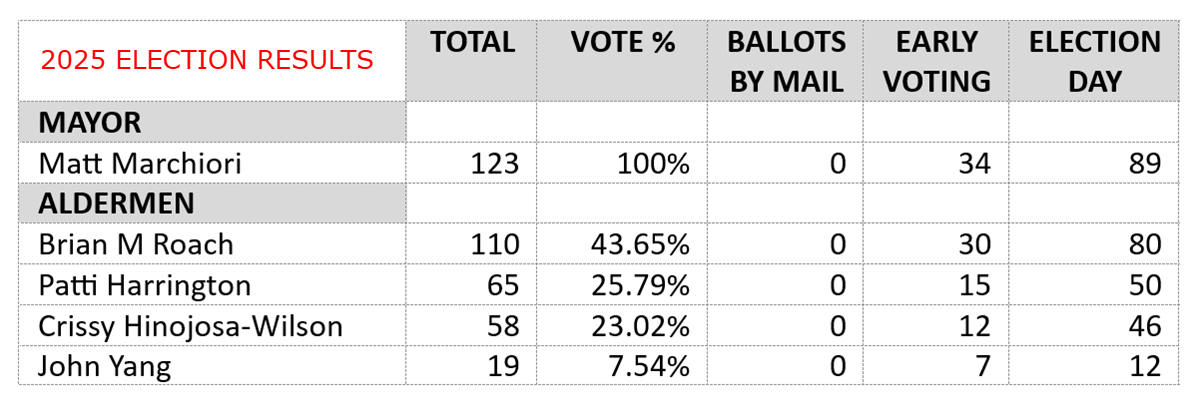Image resolution: width=1200 pixels, height=409 pixels.
Task: Click John Yang's 7.54% cell
Action: (649, 366)
